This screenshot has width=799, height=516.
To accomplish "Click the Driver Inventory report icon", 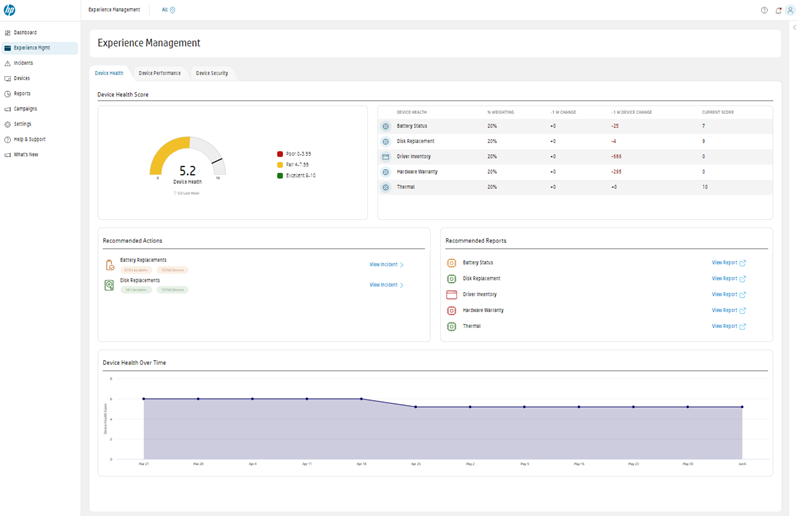I will tap(451, 295).
